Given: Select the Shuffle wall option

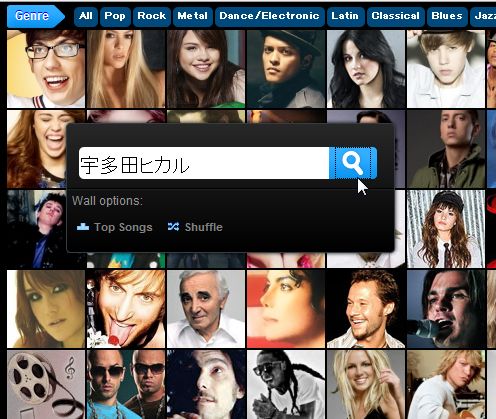Looking at the screenshot, I should (x=195, y=227).
